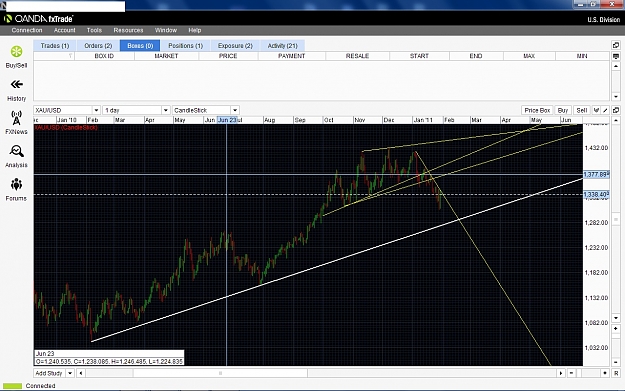Screen dimensions: 625x391
Task: Sort by BOX ID column header
Action: coord(104,56)
